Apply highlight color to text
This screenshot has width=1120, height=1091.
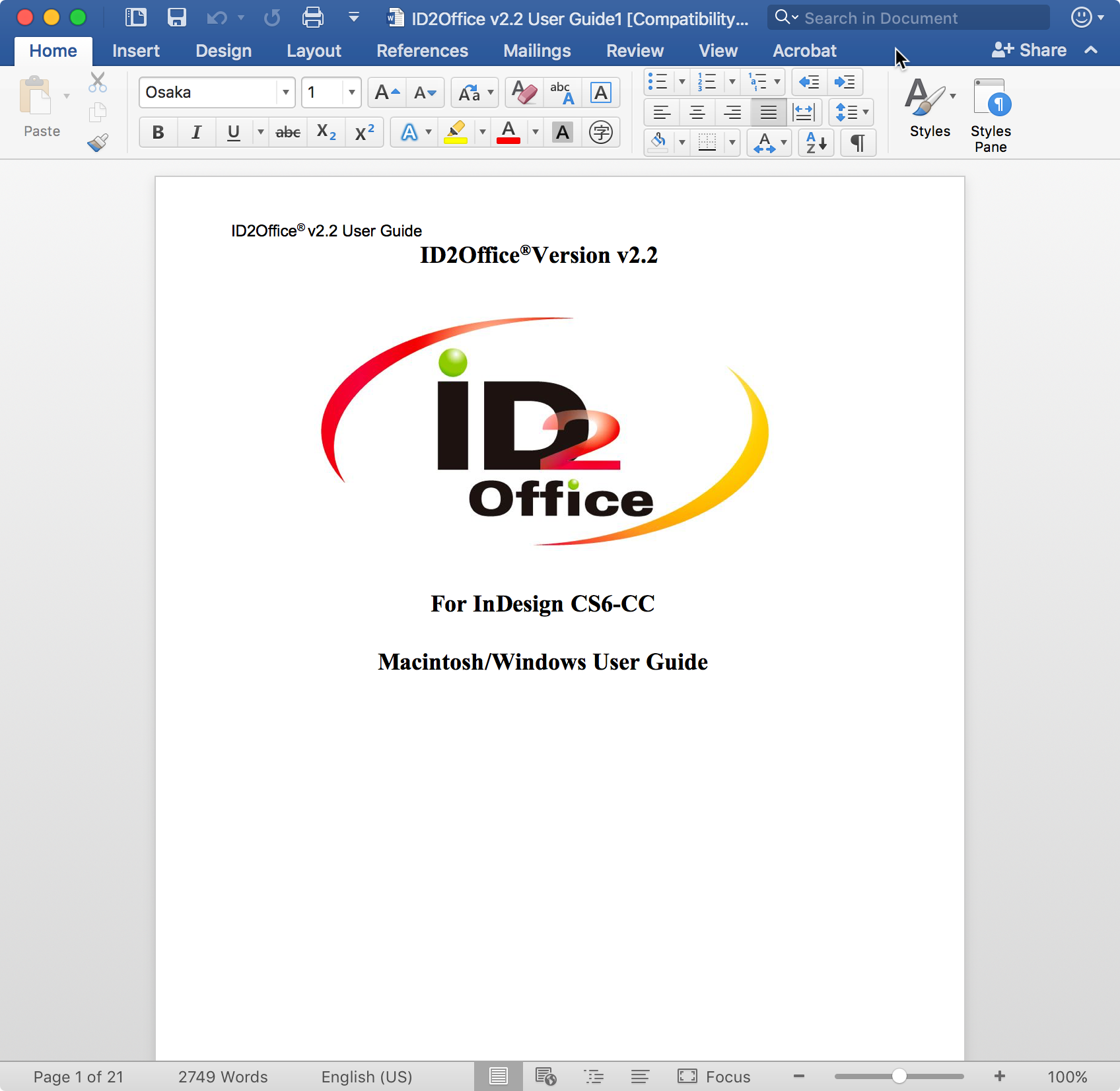457,132
